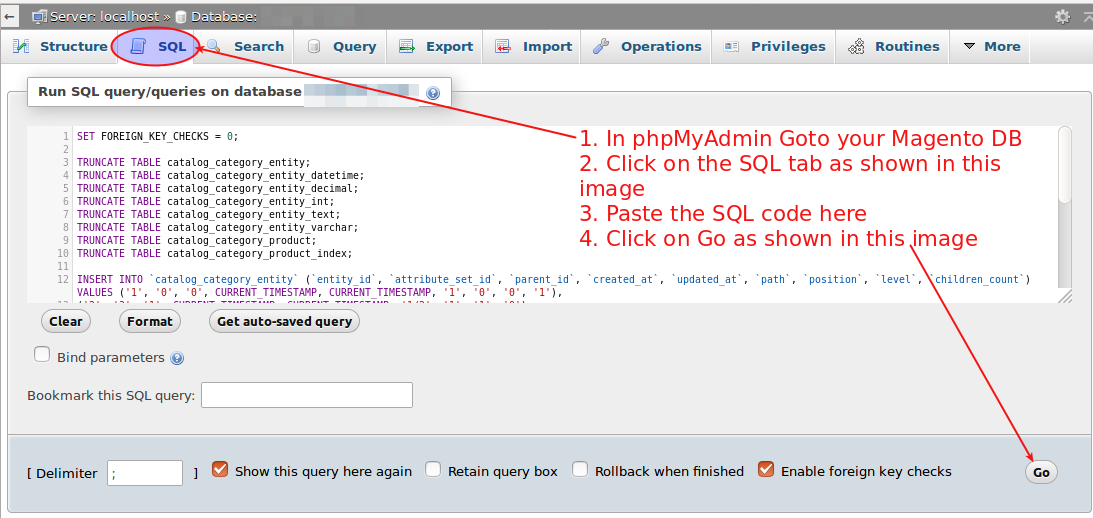
Task: Click the TRUNCATE TABLE catalog_category_product_index line
Action: pos(215,253)
